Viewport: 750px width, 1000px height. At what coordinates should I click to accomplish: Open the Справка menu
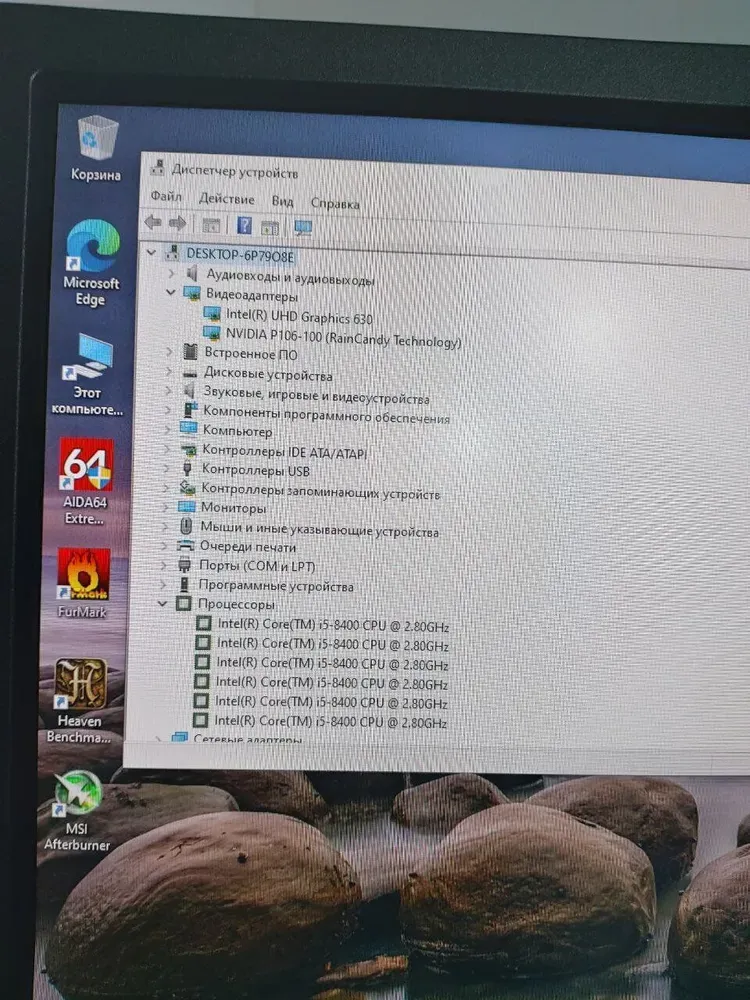(335, 203)
